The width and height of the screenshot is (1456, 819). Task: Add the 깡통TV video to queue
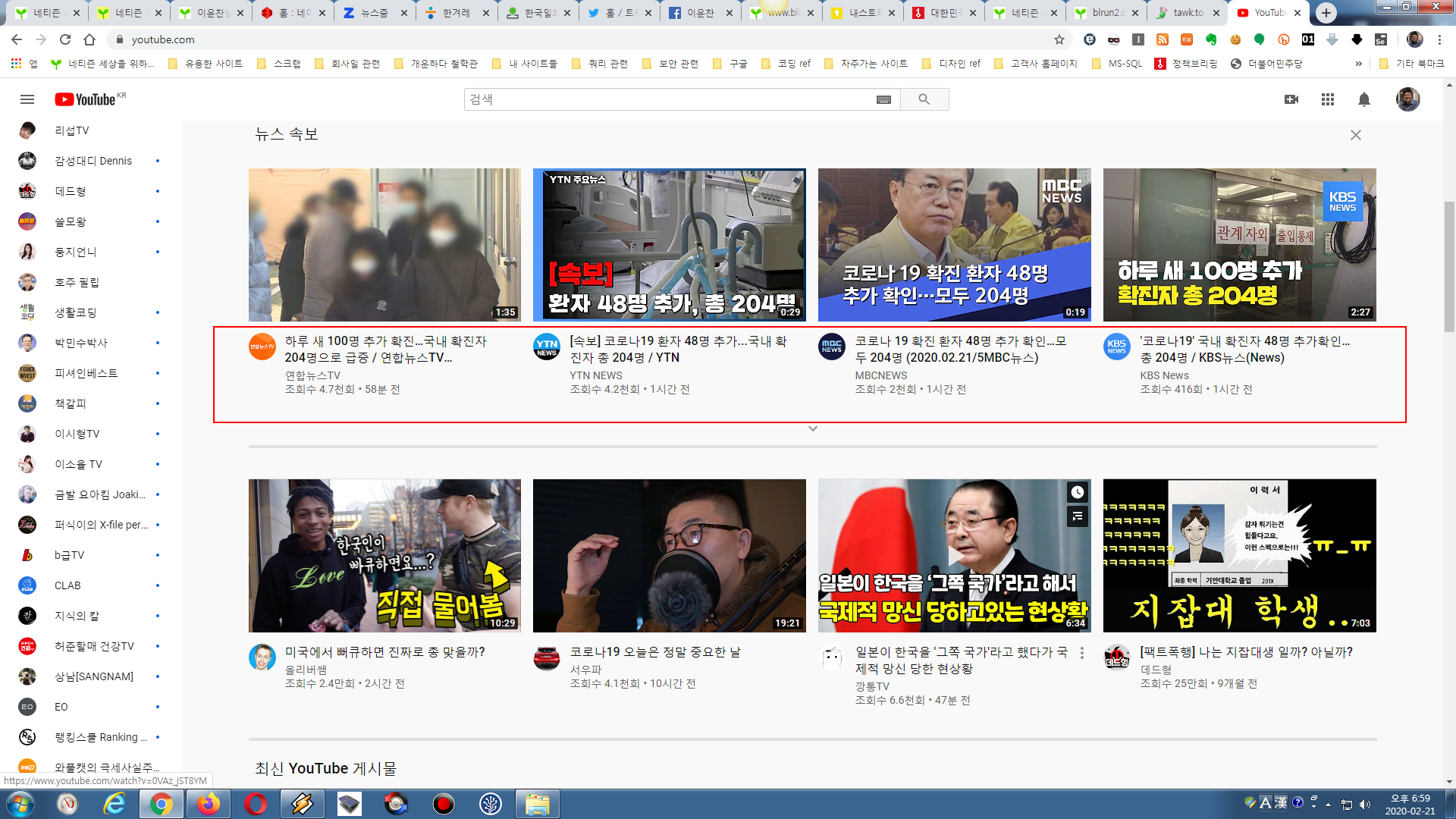[x=1078, y=516]
